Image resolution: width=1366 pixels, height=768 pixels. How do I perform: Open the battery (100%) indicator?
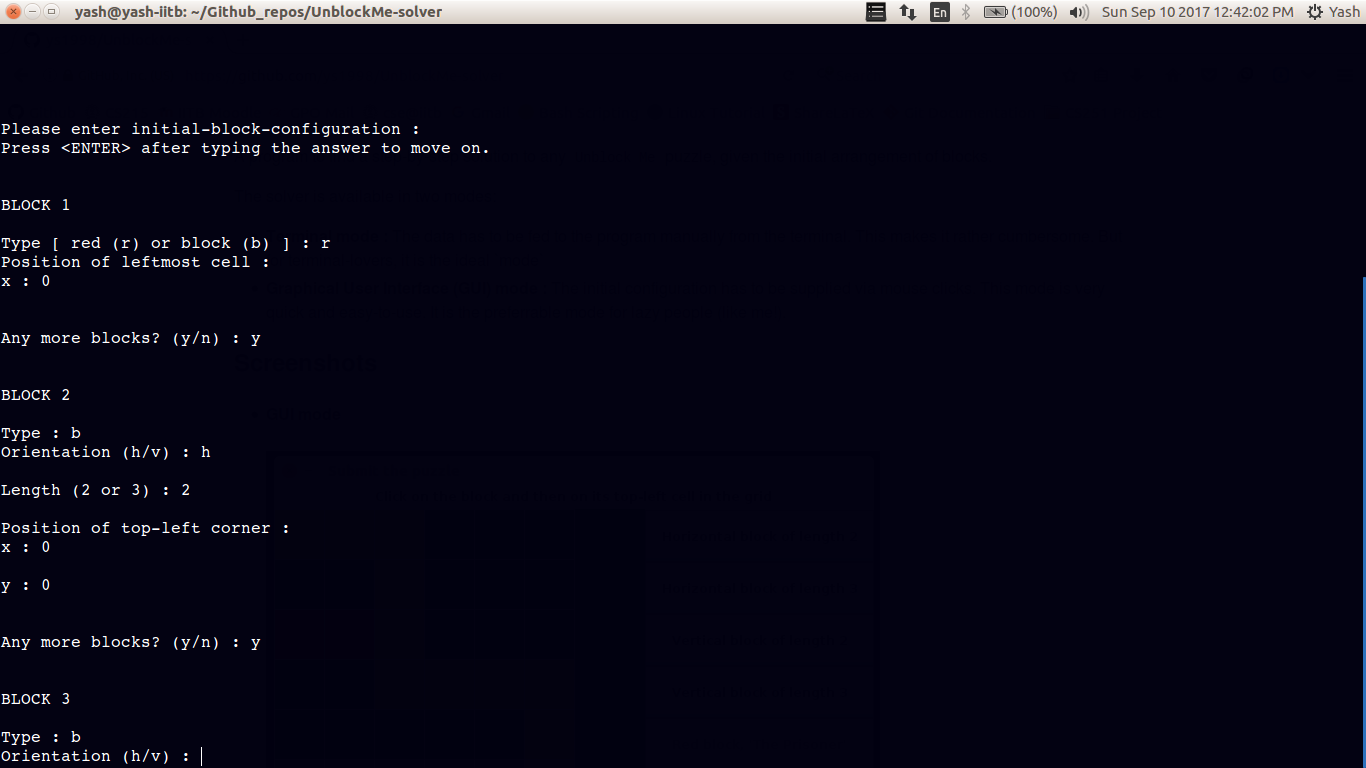point(1020,12)
